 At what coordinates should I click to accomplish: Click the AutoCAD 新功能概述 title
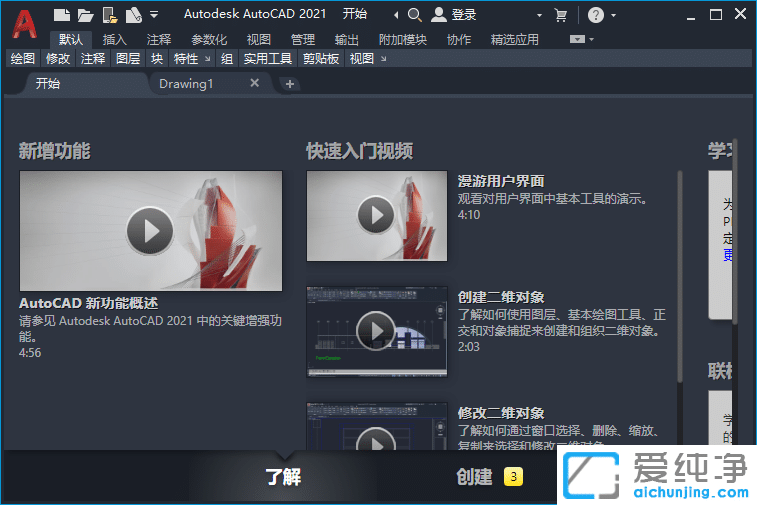[x=88, y=303]
